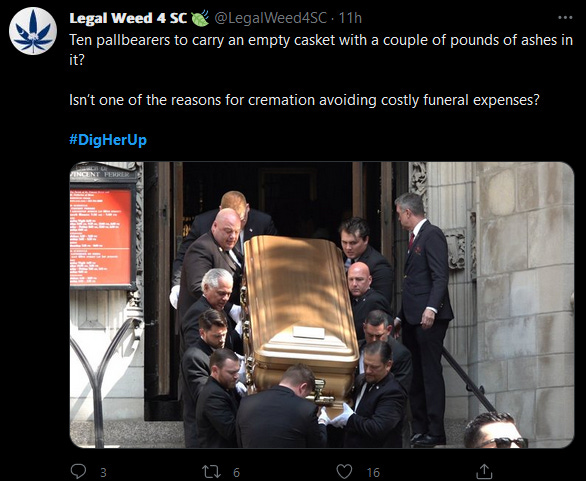This screenshot has width=586, height=481.
Task: Click the retweet count 6
Action: pyautogui.click(x=236, y=472)
